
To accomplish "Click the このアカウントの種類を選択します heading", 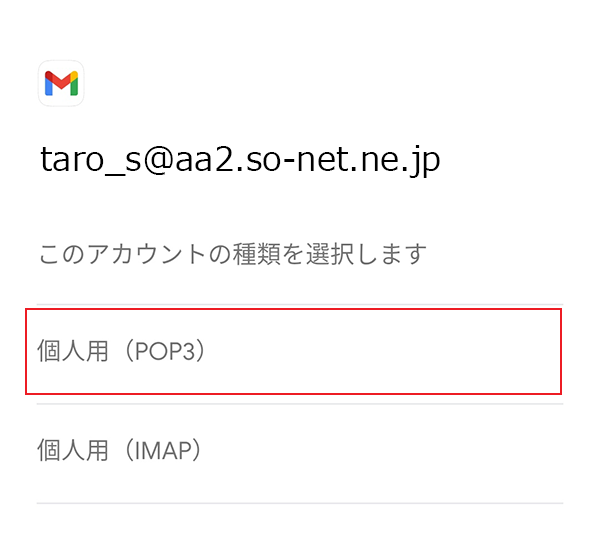I will click(x=232, y=254).
